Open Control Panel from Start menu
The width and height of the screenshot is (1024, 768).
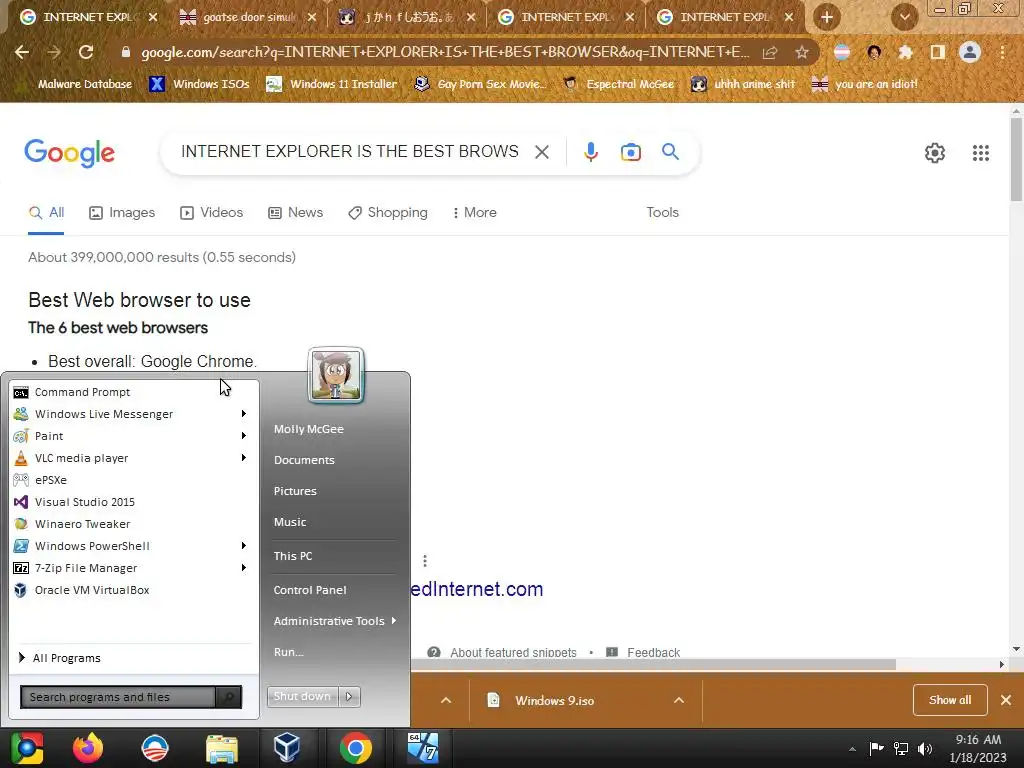(310, 590)
